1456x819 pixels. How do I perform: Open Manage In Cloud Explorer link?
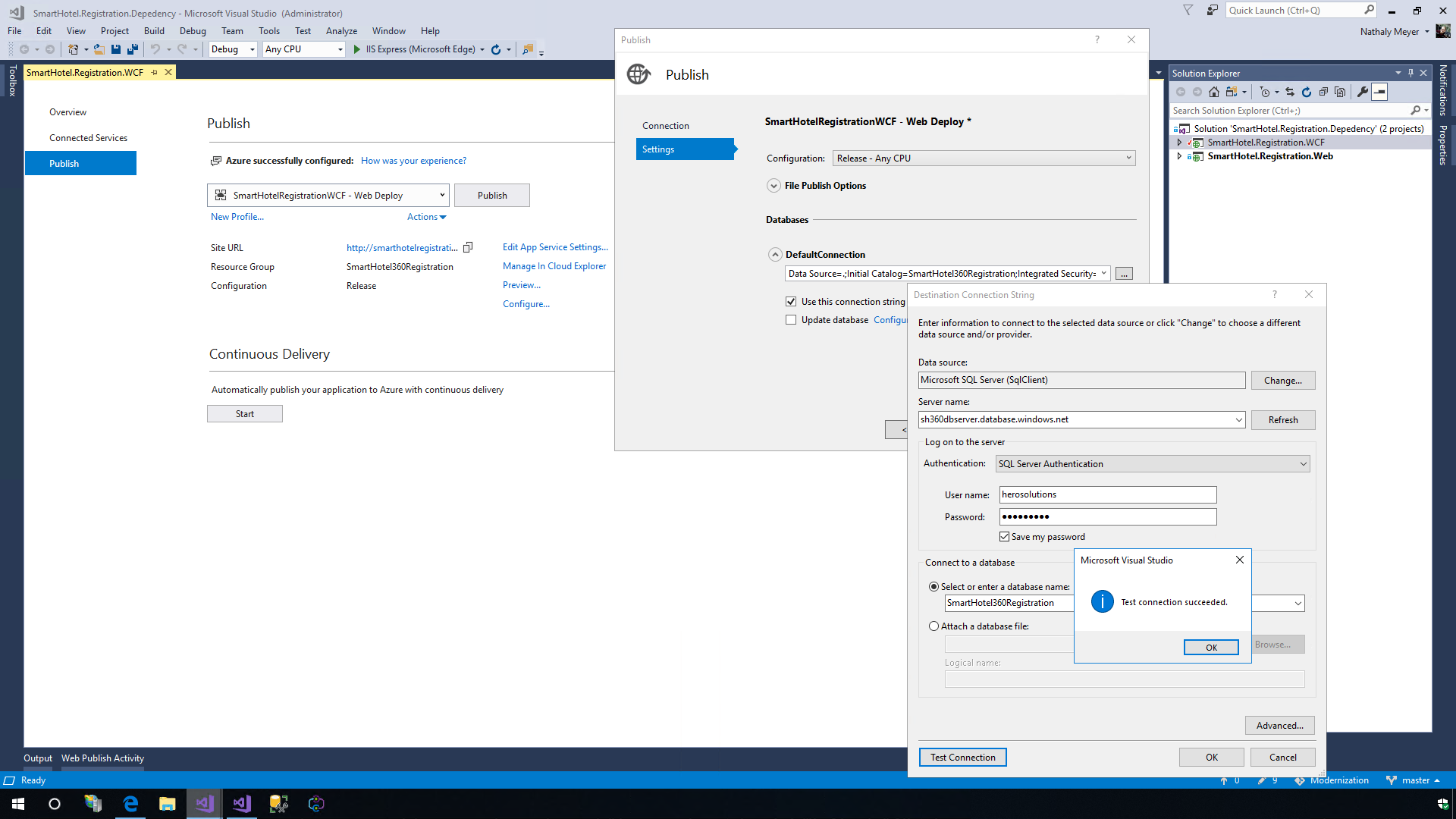(x=554, y=266)
